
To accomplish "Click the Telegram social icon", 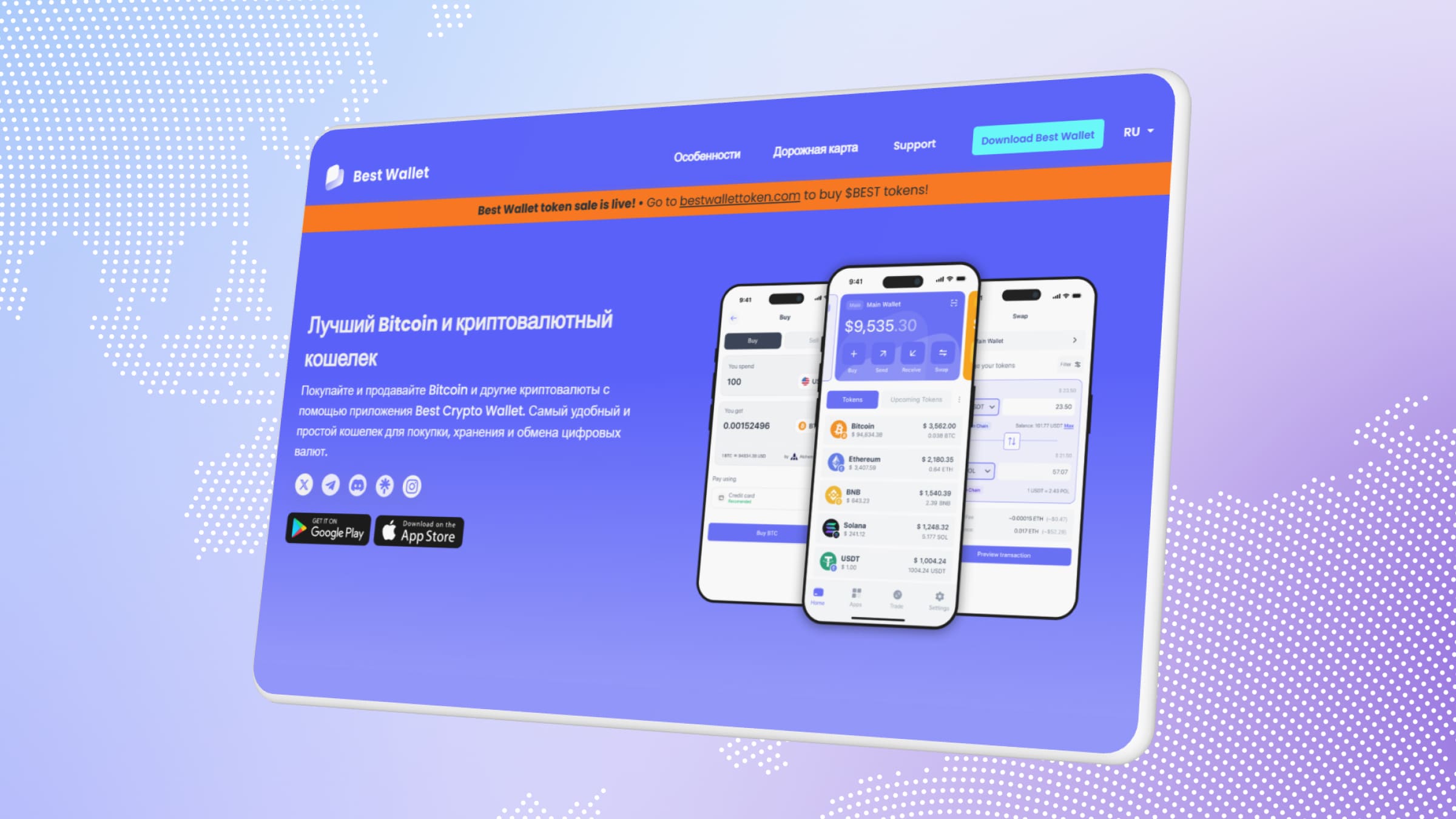I will (332, 485).
